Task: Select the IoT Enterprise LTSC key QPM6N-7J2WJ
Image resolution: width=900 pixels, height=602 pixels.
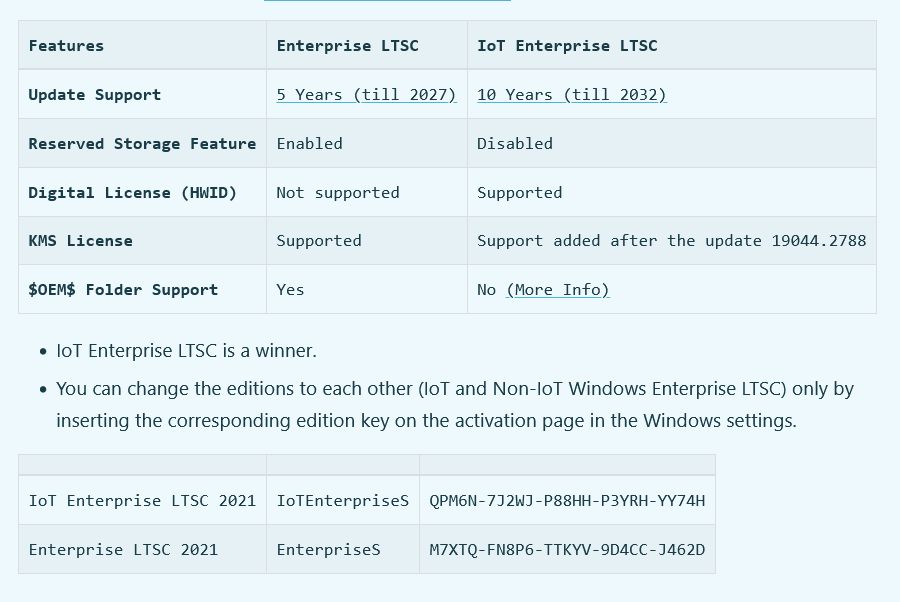Action: (567, 500)
